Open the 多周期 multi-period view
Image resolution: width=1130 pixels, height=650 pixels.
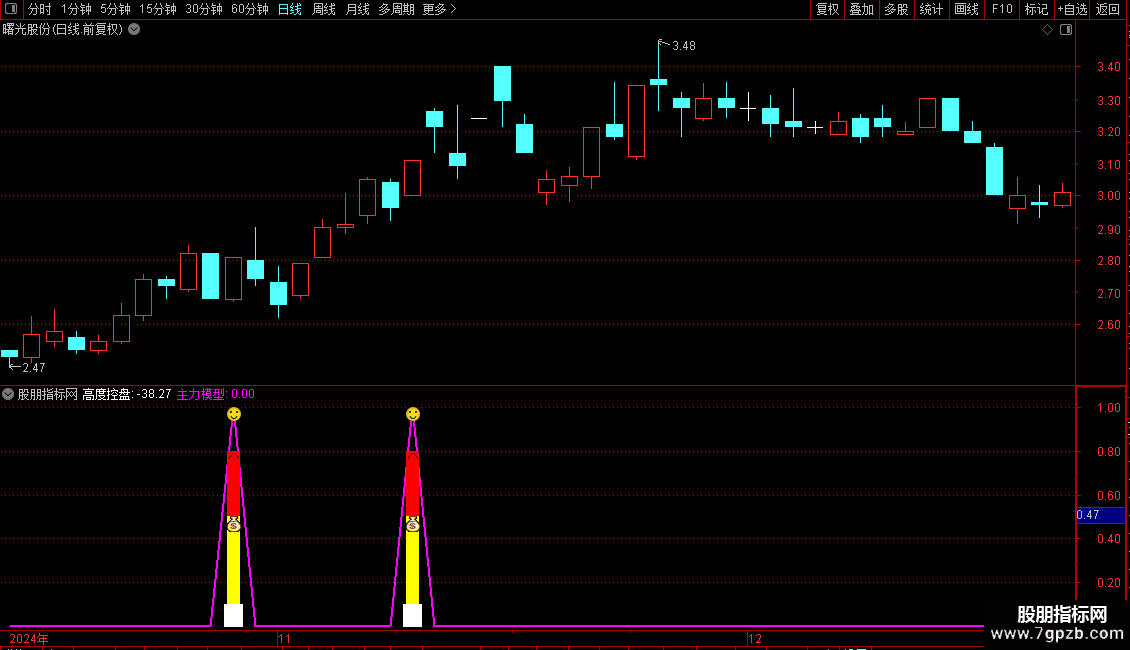[396, 9]
